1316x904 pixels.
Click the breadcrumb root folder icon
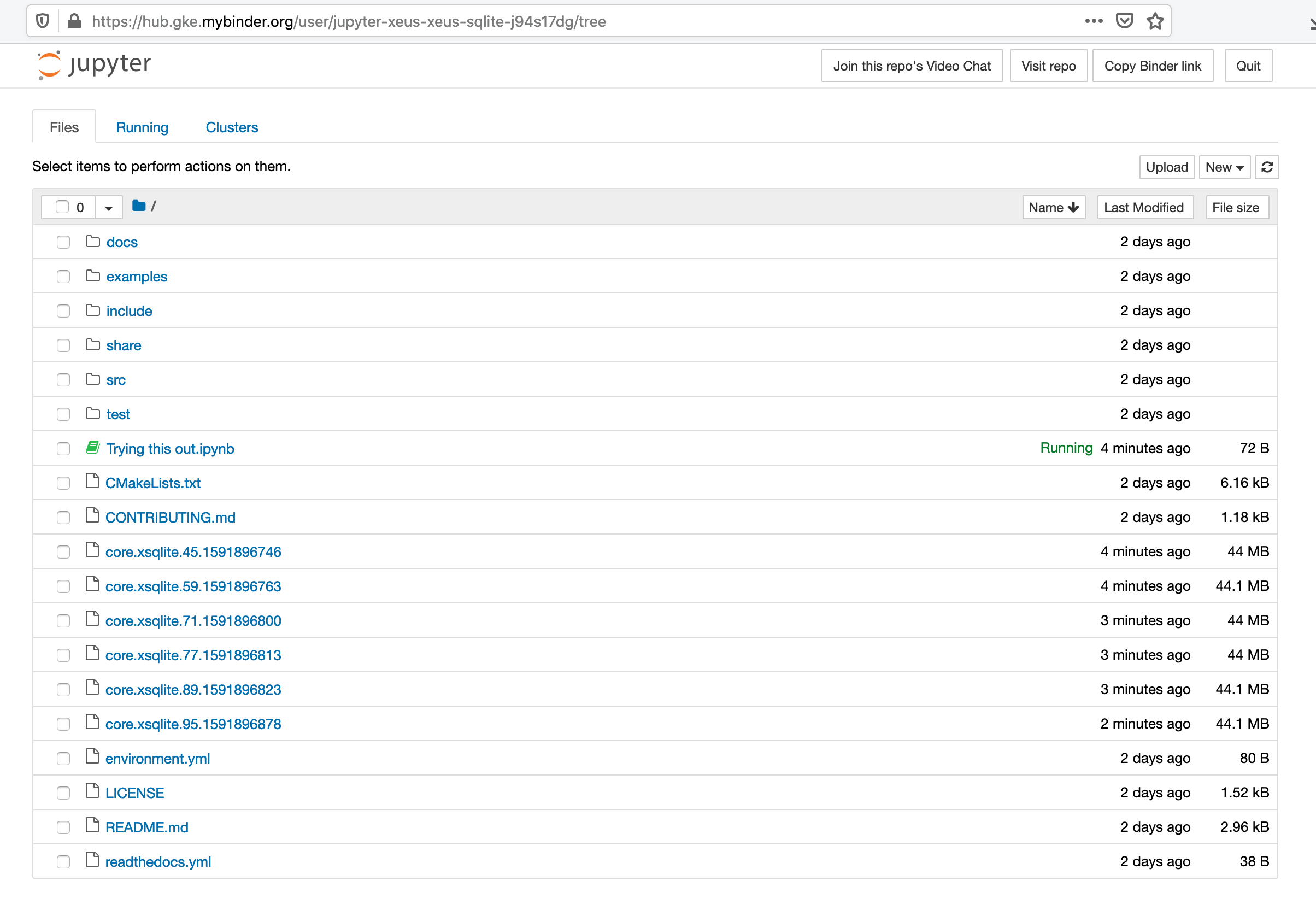click(x=138, y=206)
